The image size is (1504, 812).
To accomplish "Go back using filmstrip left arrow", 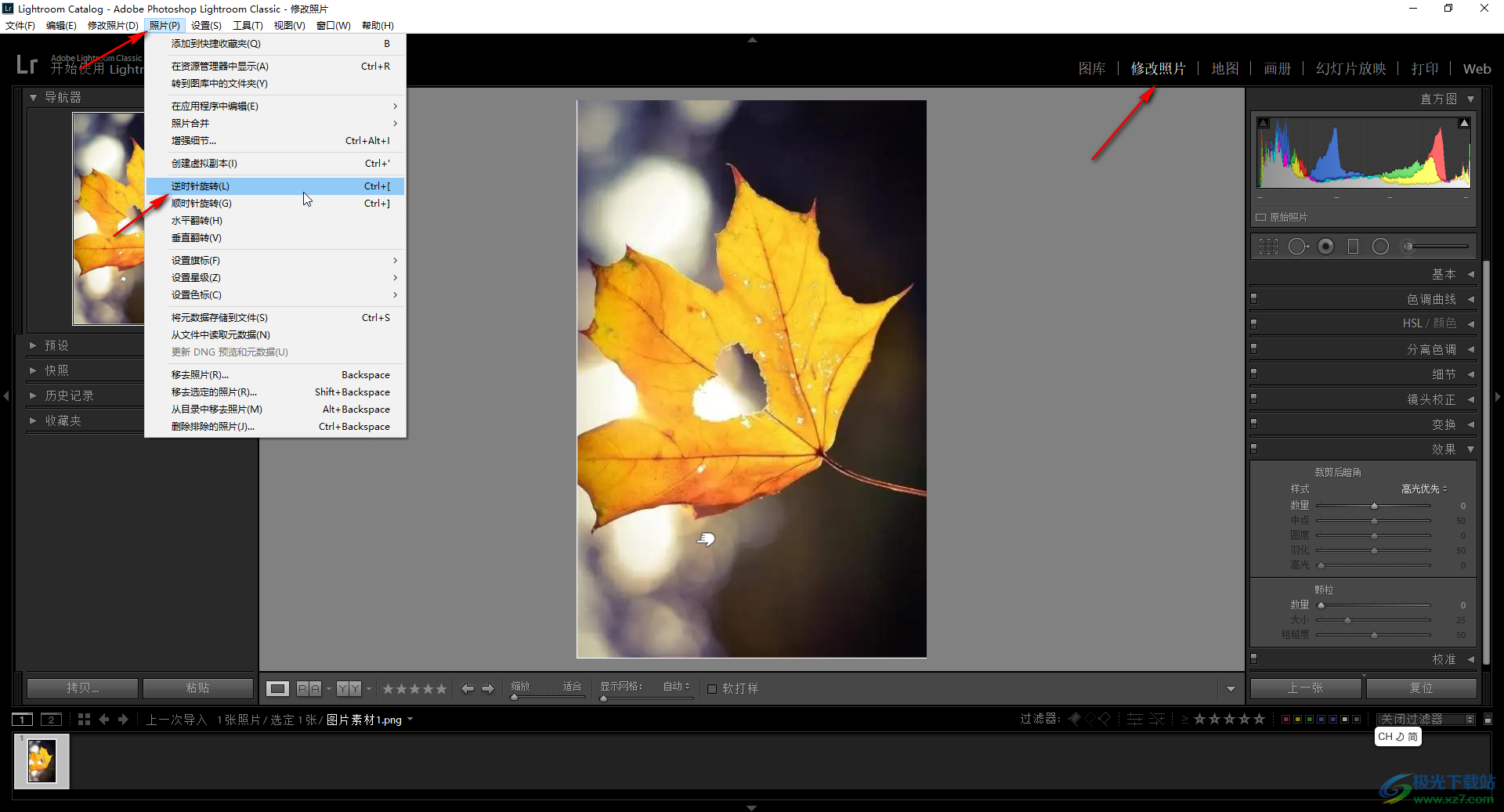I will pos(103,719).
